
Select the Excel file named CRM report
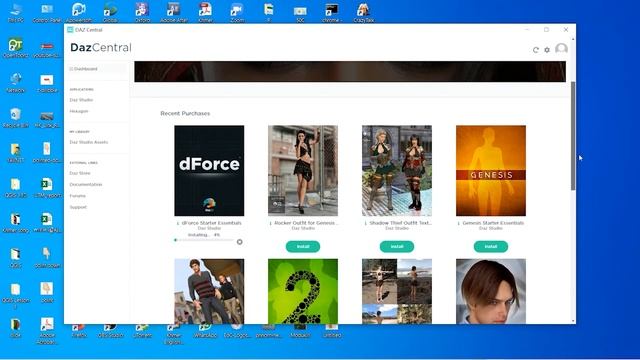tap(47, 188)
